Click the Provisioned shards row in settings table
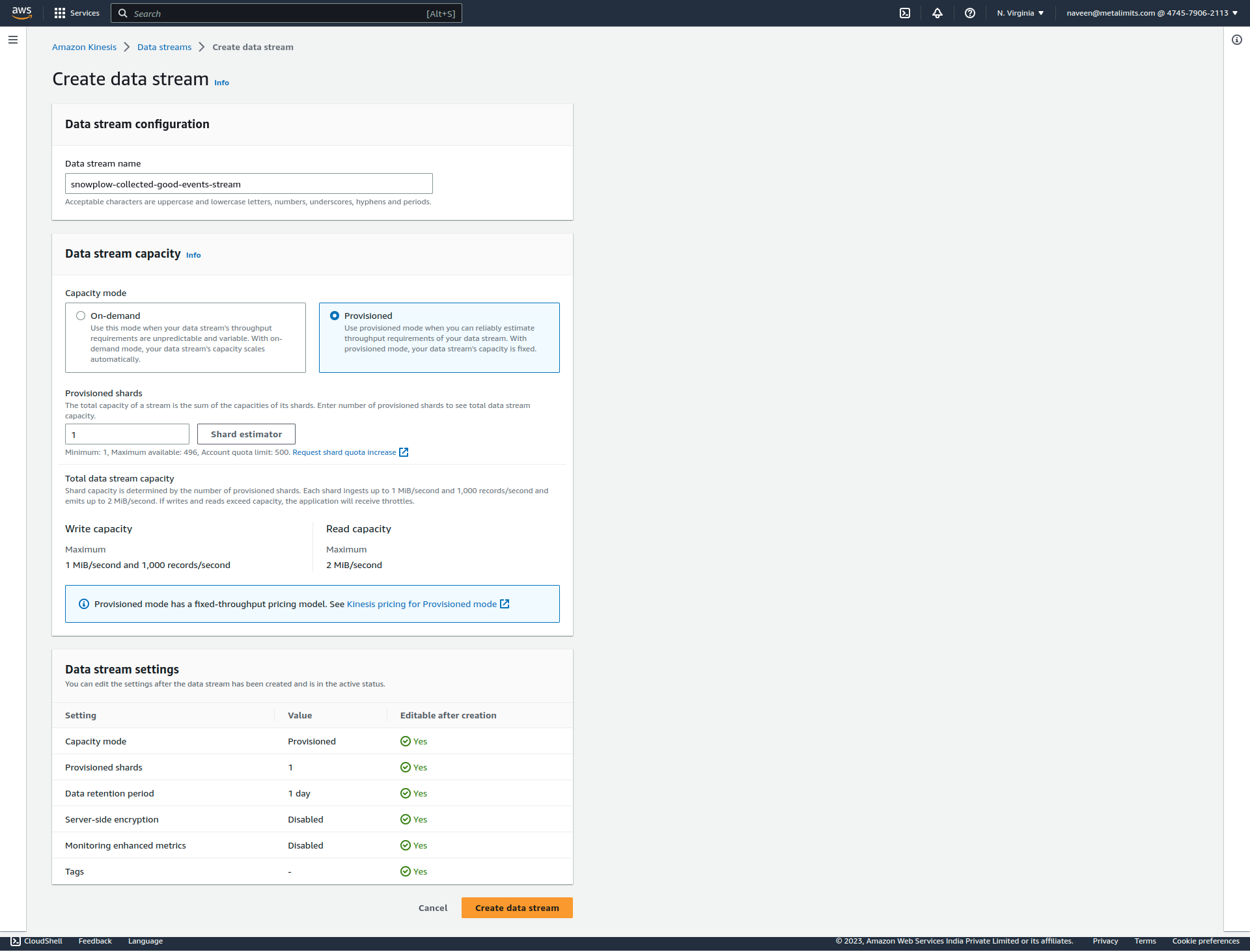The image size is (1250, 952). point(312,767)
